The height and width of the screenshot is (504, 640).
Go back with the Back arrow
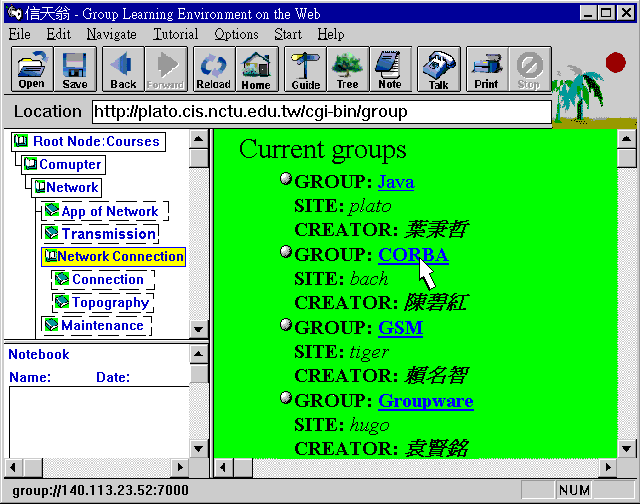[x=123, y=70]
